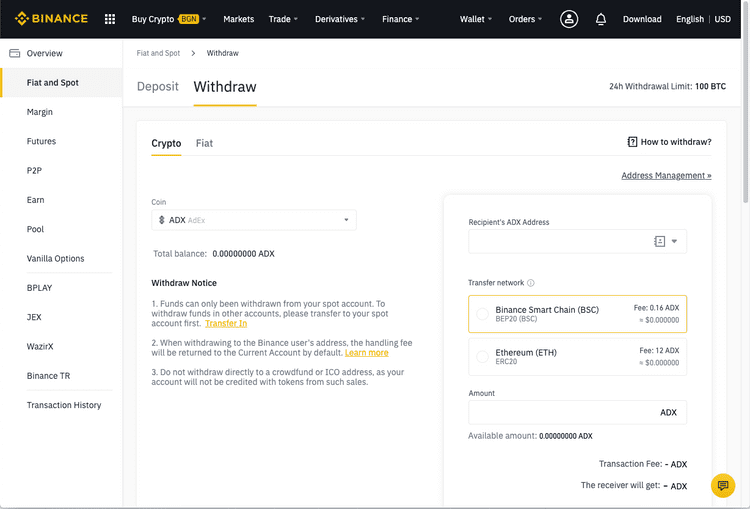Click the How to withdraw help icon
Screen dimensions: 750x509
632,142
